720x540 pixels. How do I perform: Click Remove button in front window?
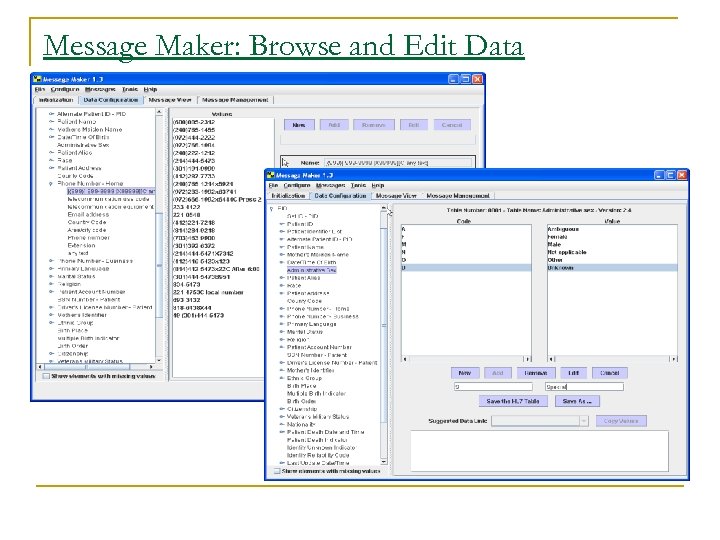tap(536, 373)
